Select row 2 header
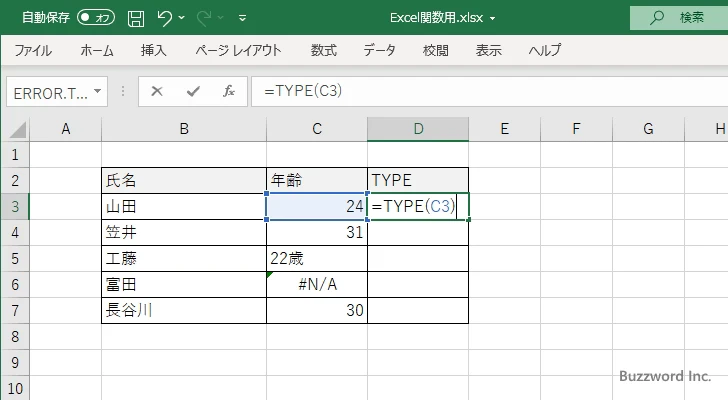 (15, 181)
